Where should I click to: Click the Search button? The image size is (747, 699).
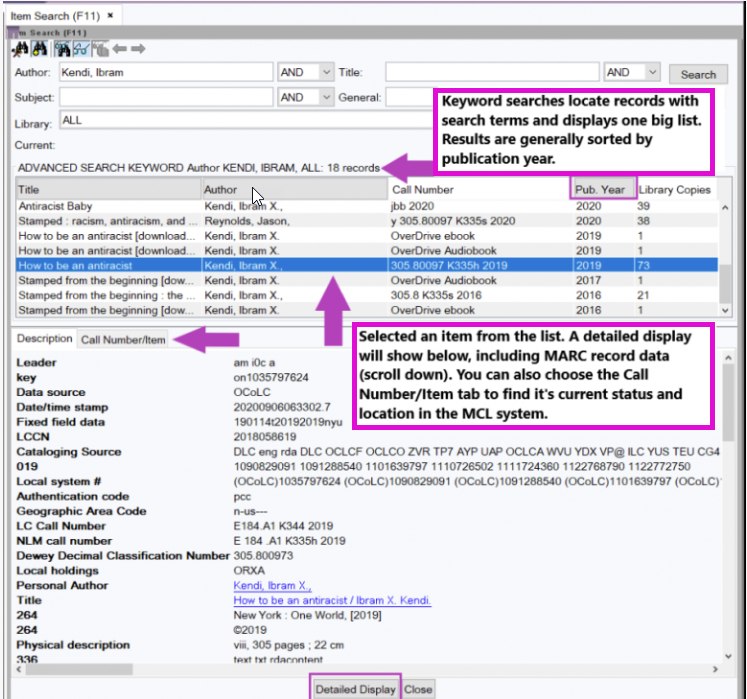698,74
